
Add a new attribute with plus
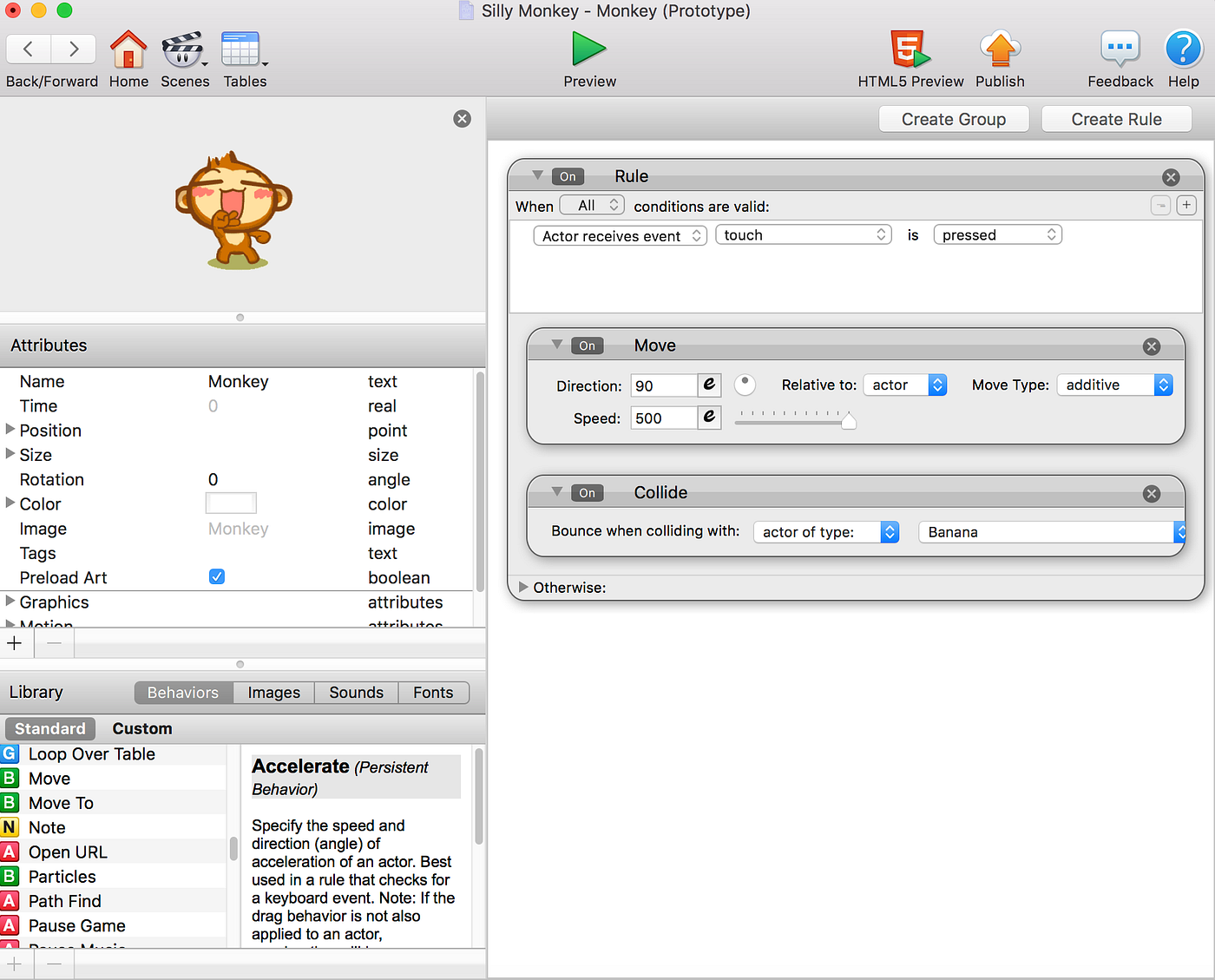point(15,643)
